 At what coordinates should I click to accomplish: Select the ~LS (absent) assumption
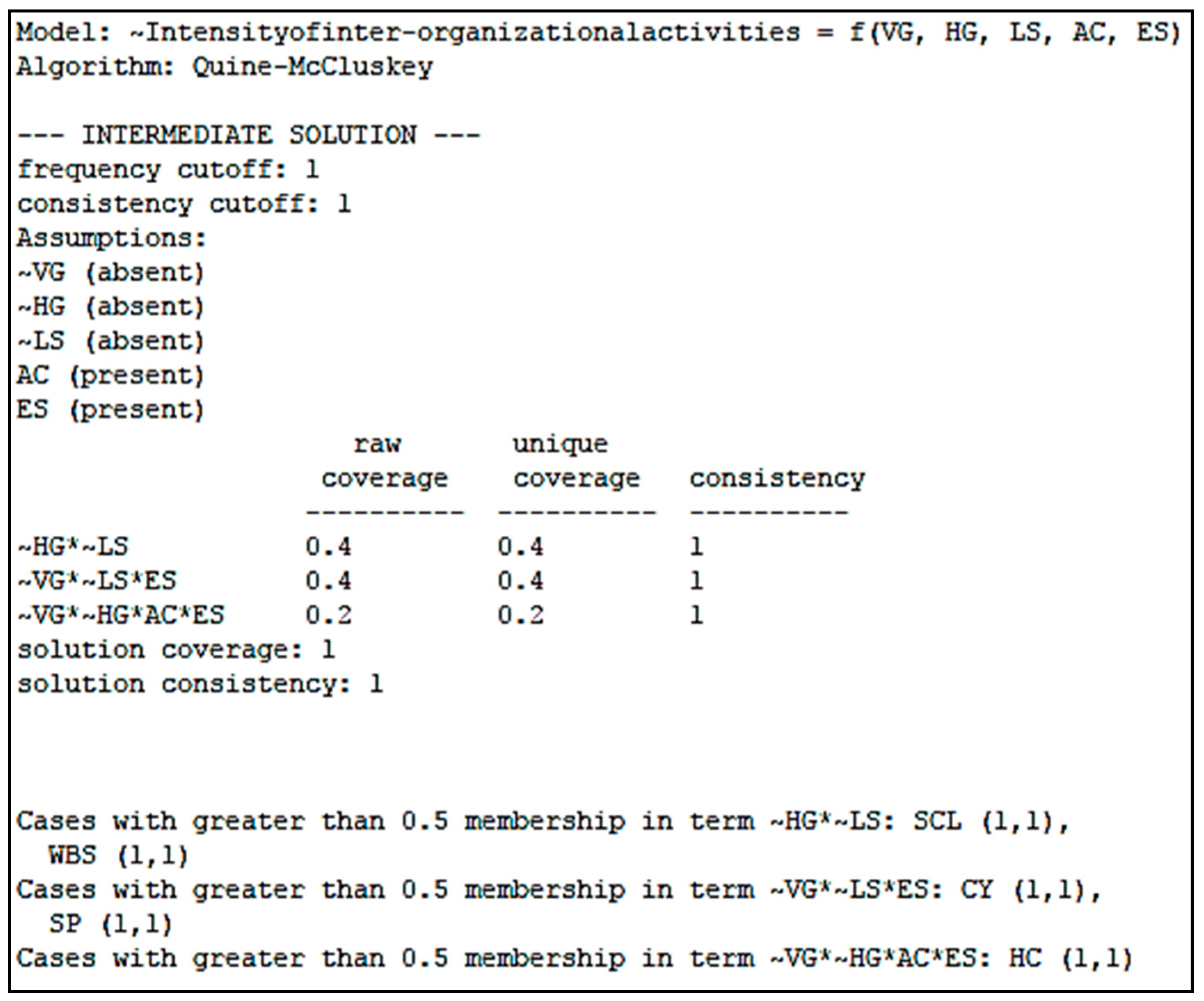[x=110, y=341]
